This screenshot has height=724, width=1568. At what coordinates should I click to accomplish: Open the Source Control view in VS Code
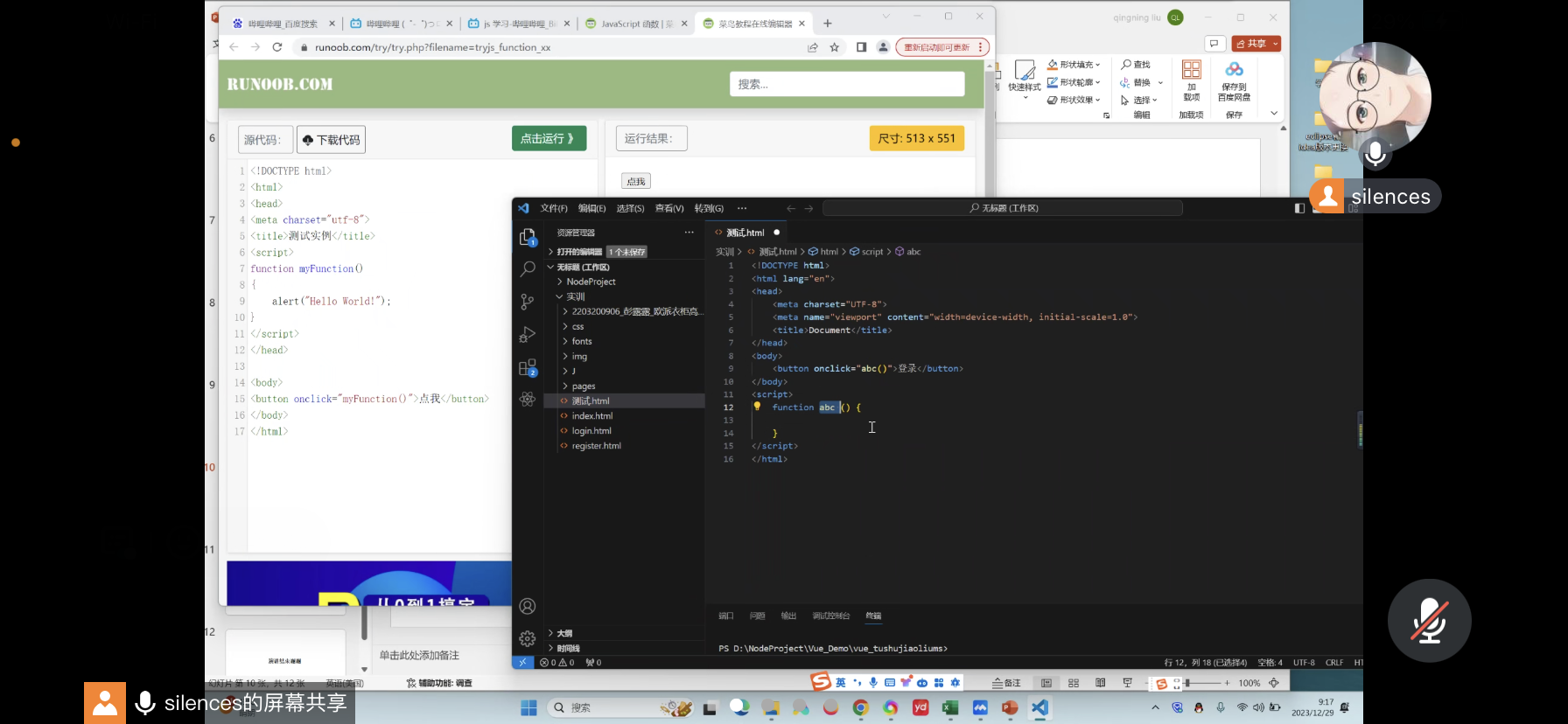pyautogui.click(x=528, y=302)
